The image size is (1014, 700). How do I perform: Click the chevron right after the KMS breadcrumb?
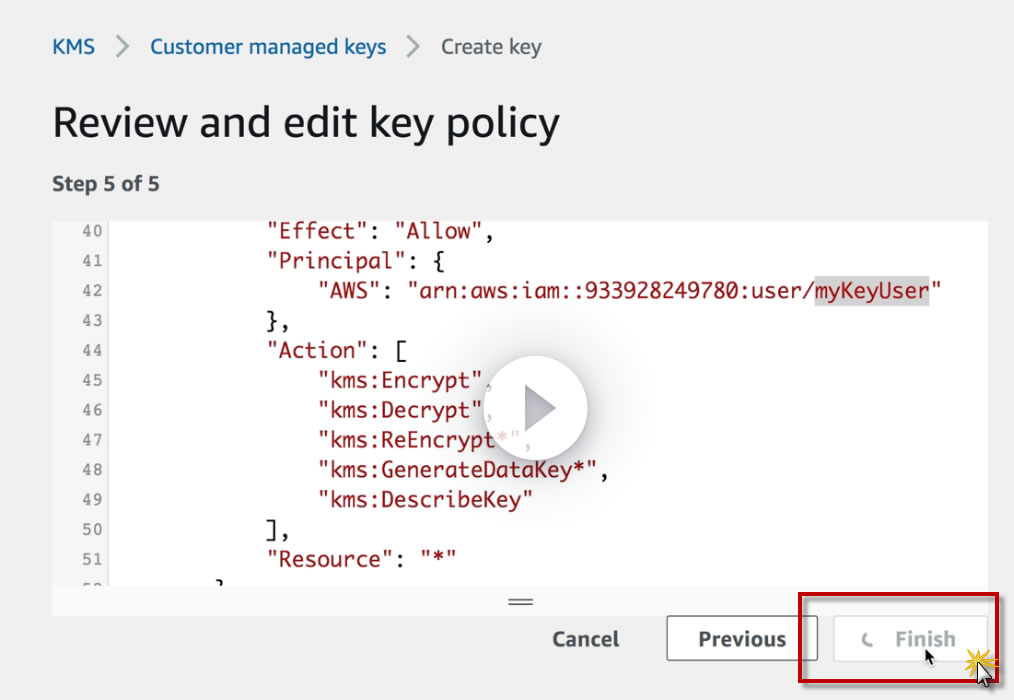122,47
